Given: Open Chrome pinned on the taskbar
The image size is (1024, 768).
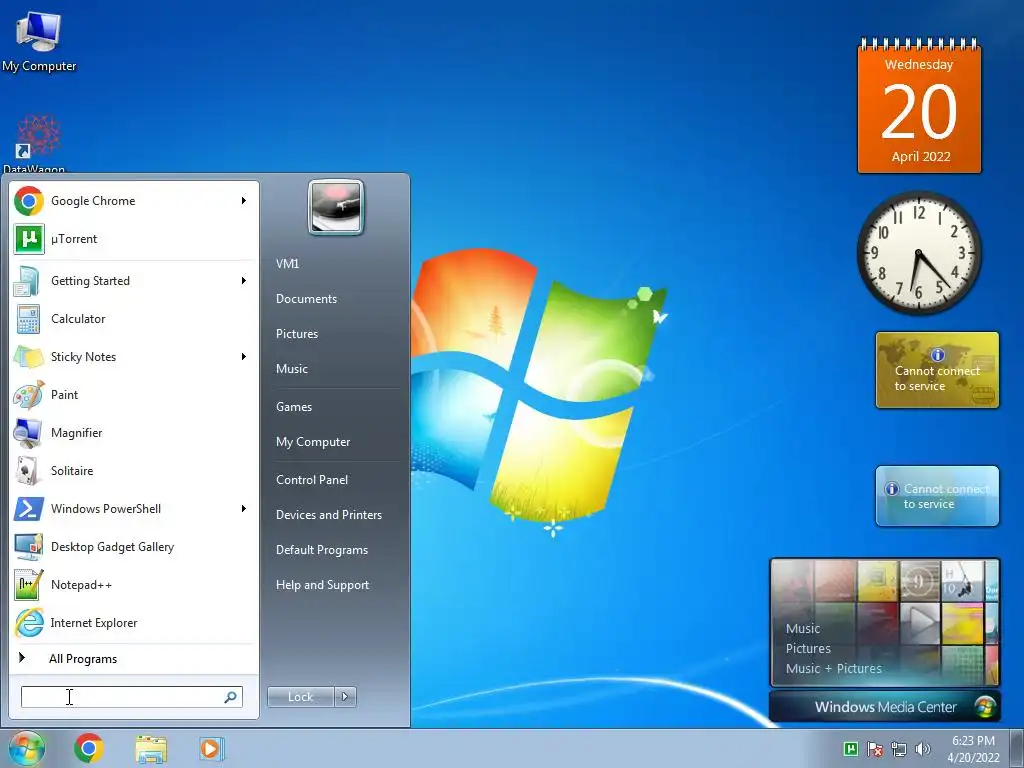Looking at the screenshot, I should [x=89, y=748].
